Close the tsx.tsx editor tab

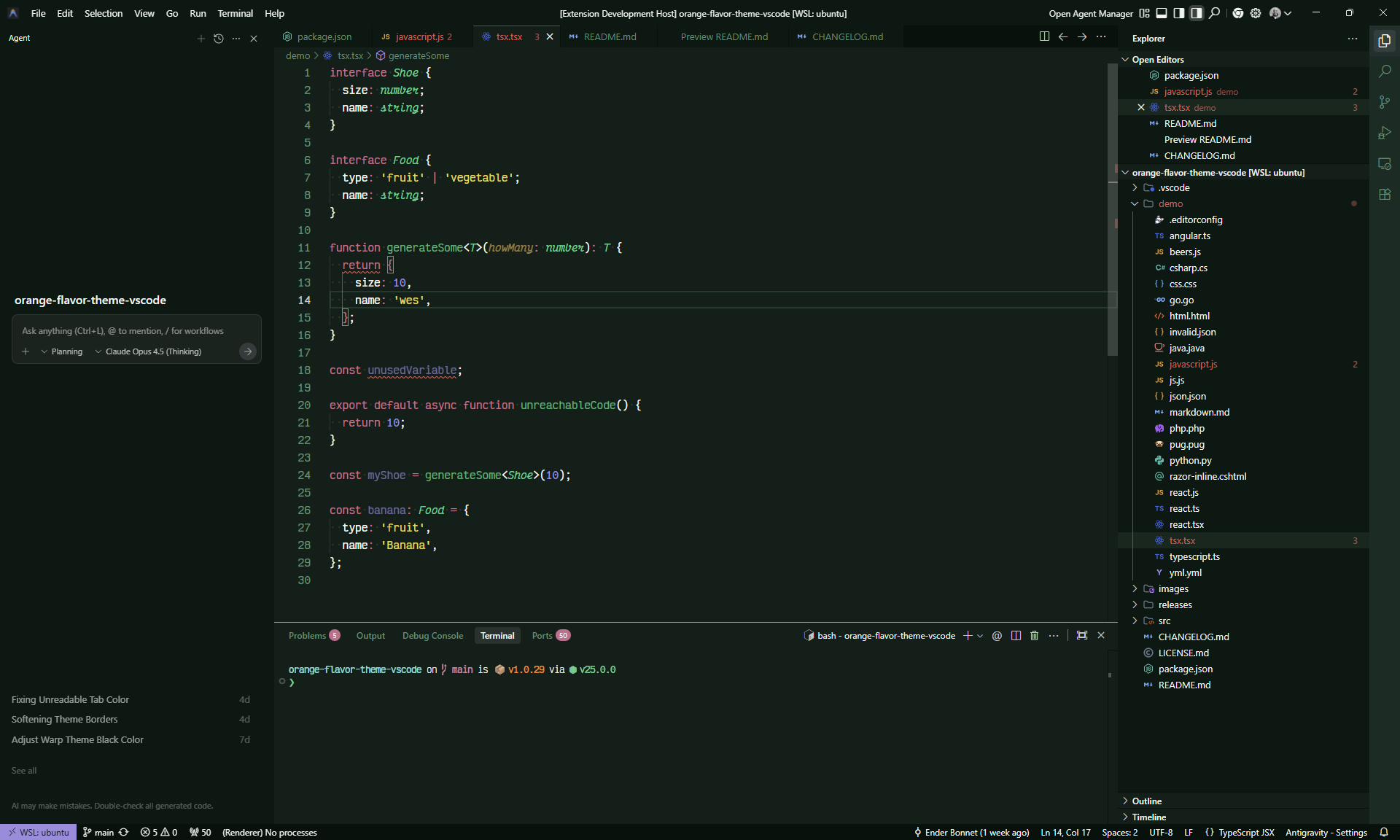550,36
